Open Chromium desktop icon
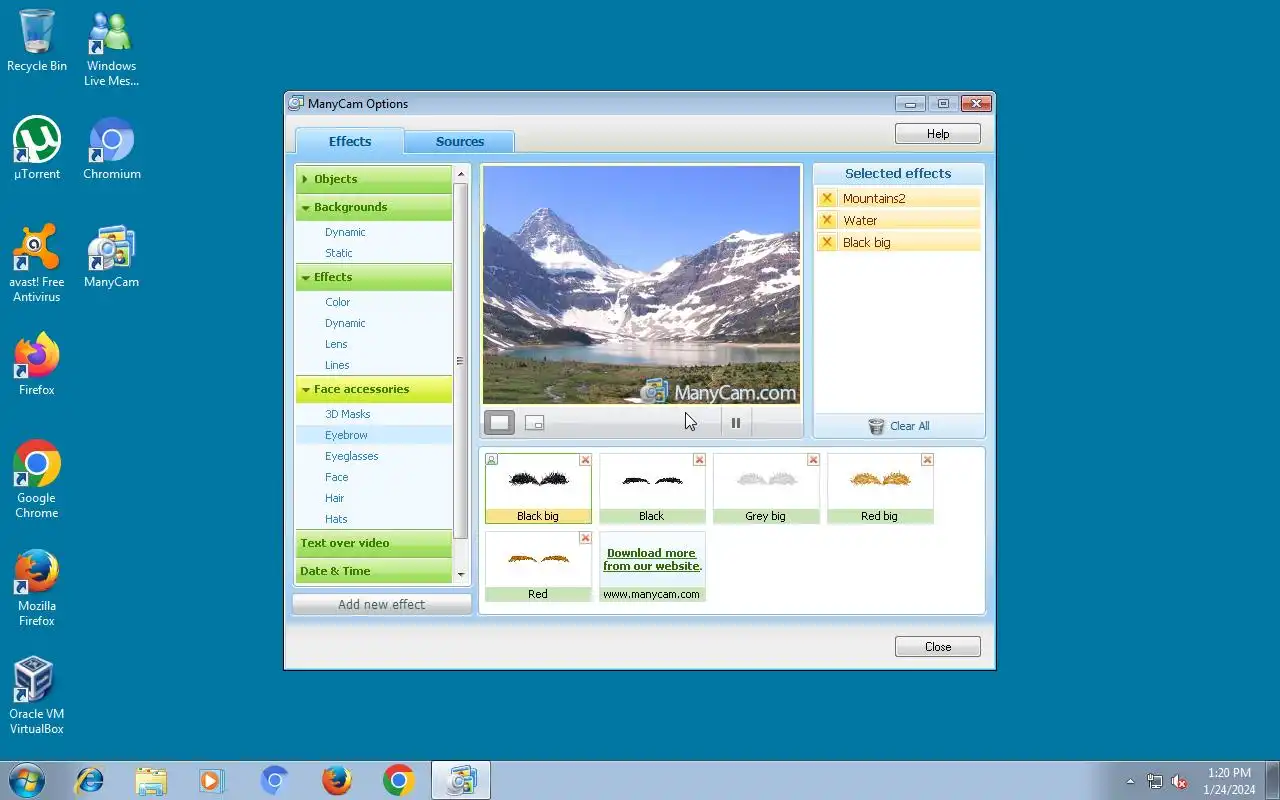The image size is (1280, 800). tap(112, 148)
